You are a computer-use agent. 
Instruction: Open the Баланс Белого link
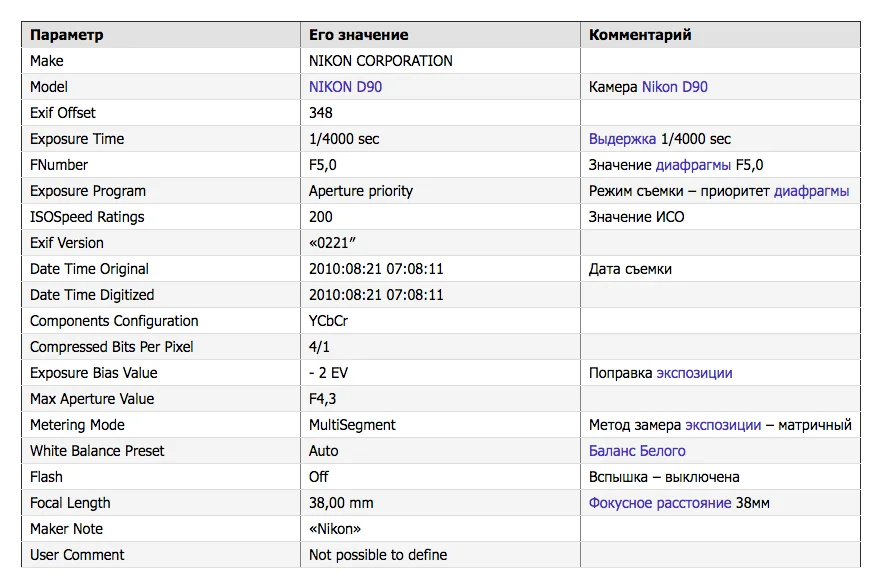[637, 451]
